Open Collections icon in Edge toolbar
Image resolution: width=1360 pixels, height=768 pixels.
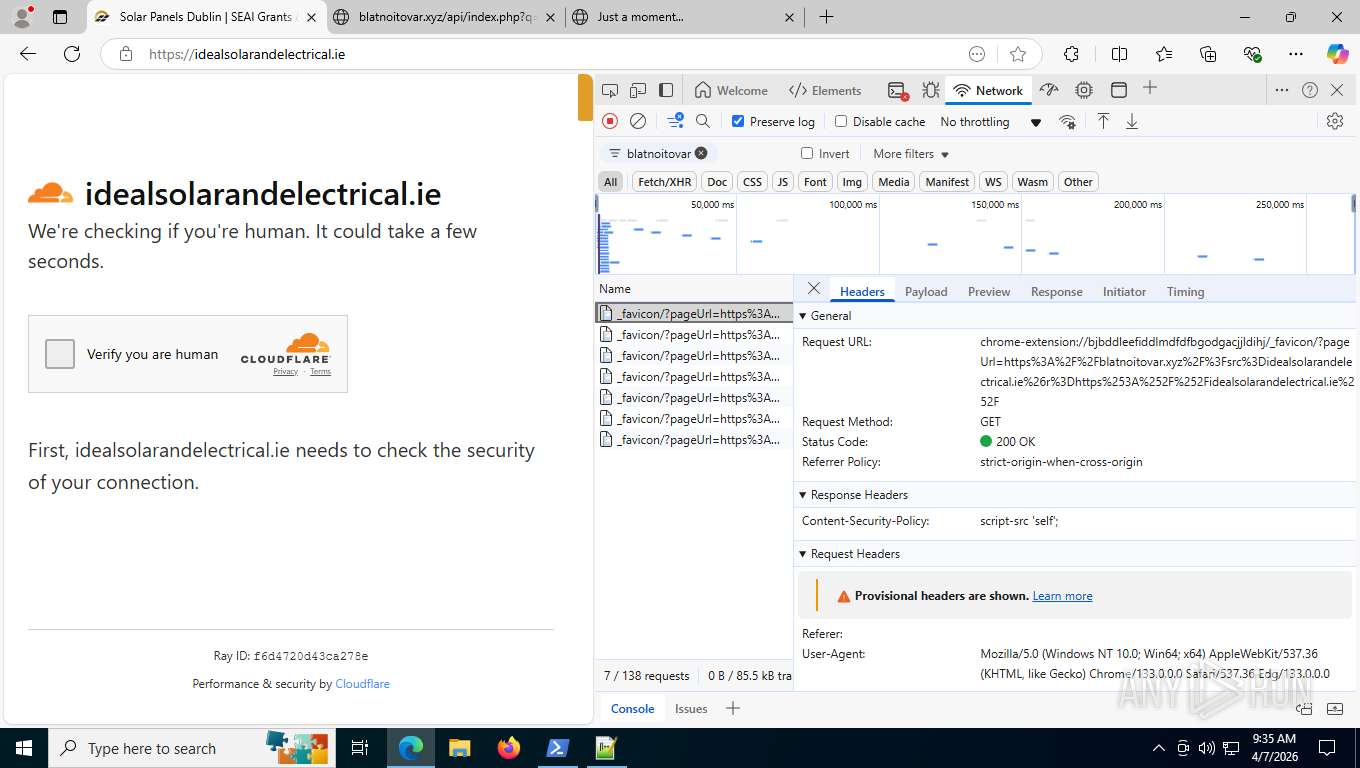tap(1208, 54)
